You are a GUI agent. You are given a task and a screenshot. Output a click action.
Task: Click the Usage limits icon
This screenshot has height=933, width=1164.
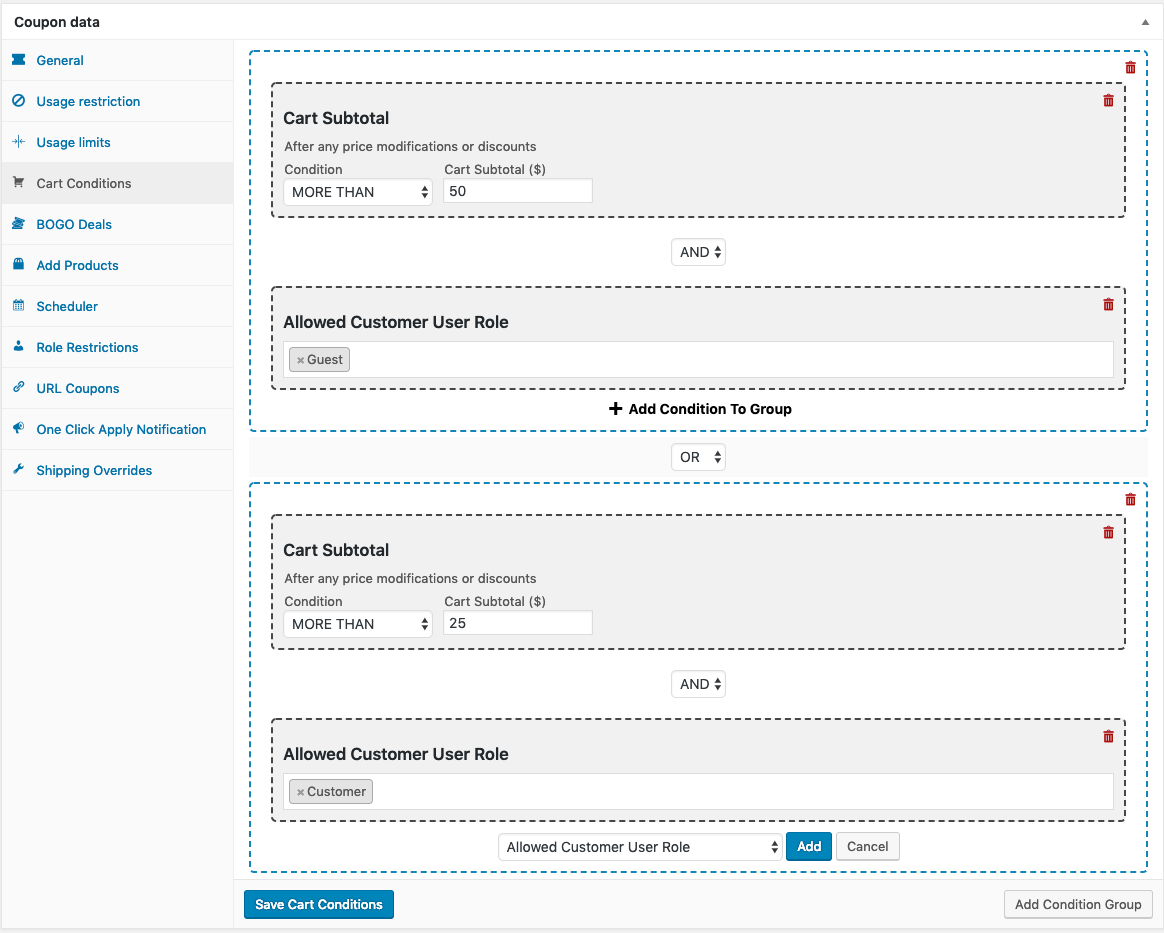point(19,141)
